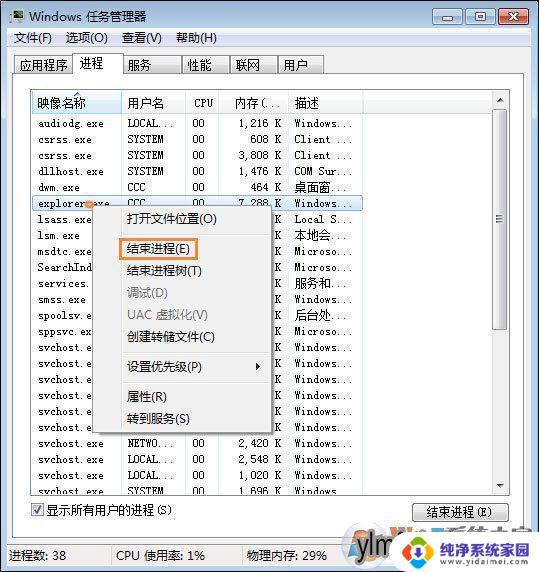The image size is (539, 572).
Task: Open the 文件(F) menu
Action: (33, 38)
